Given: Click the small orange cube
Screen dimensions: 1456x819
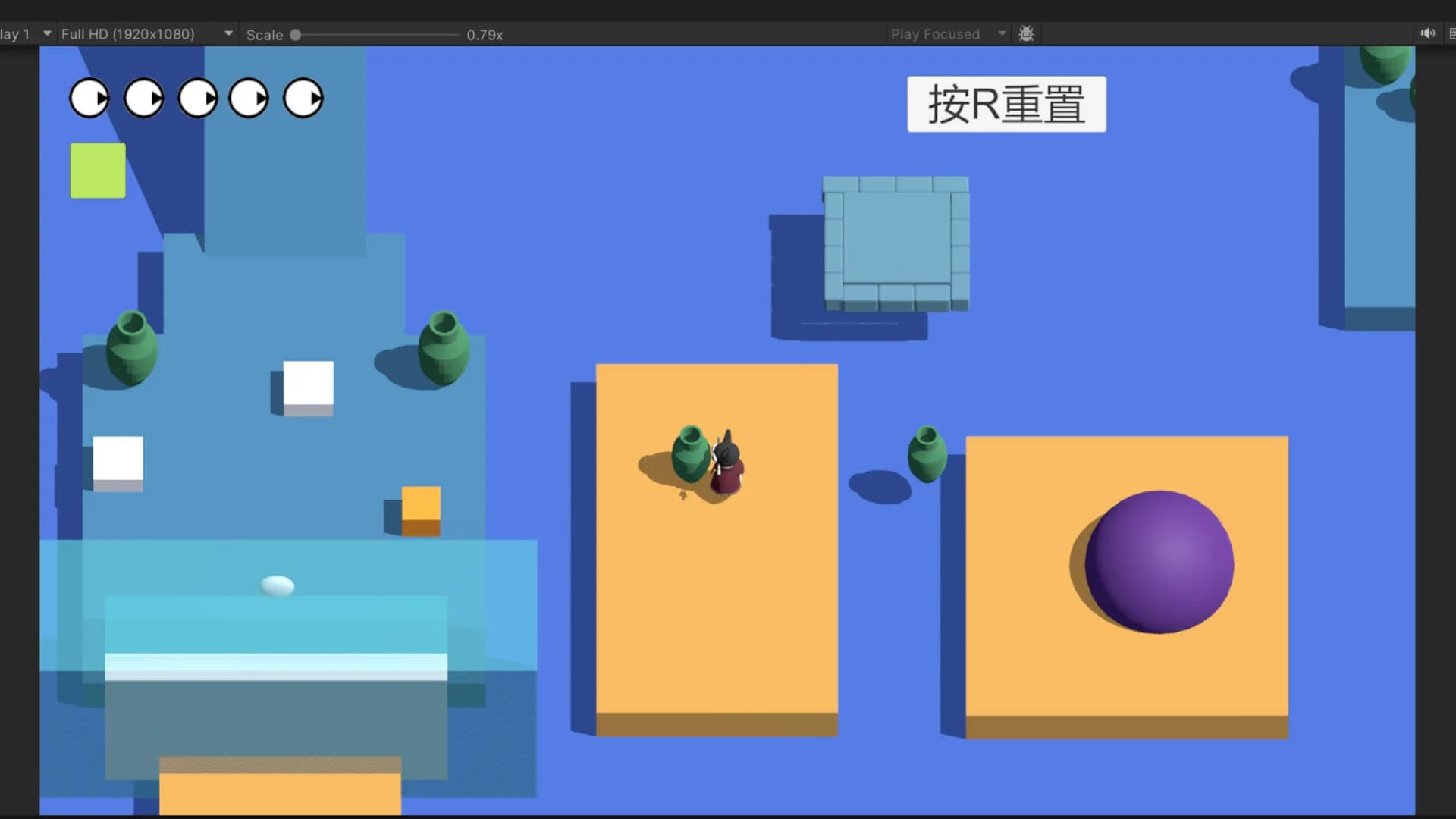Looking at the screenshot, I should [421, 511].
